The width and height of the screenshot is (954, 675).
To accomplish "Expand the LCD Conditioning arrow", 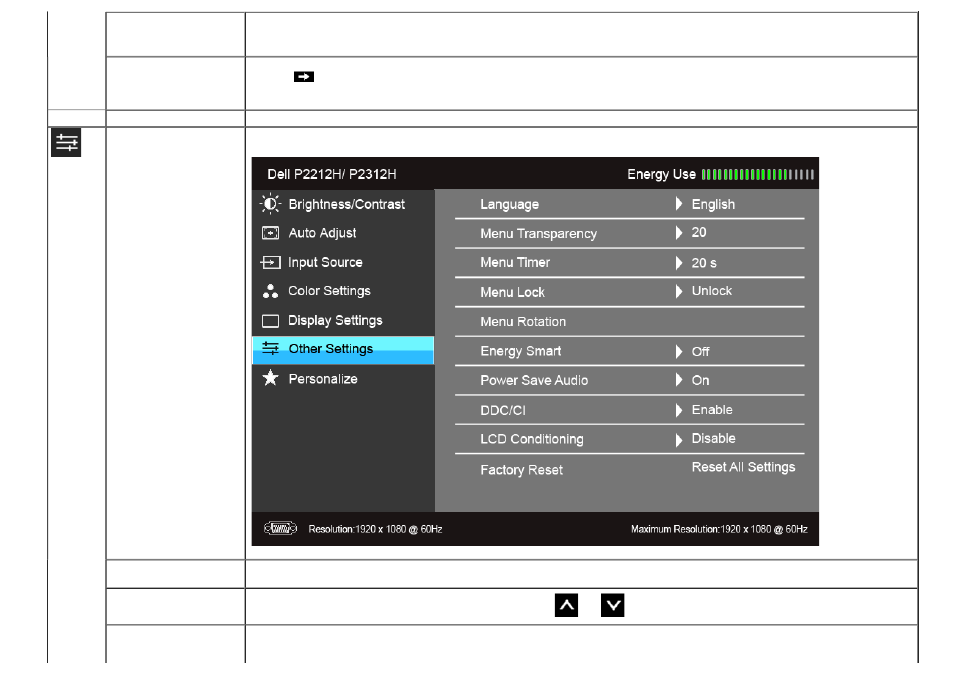I will (678, 439).
